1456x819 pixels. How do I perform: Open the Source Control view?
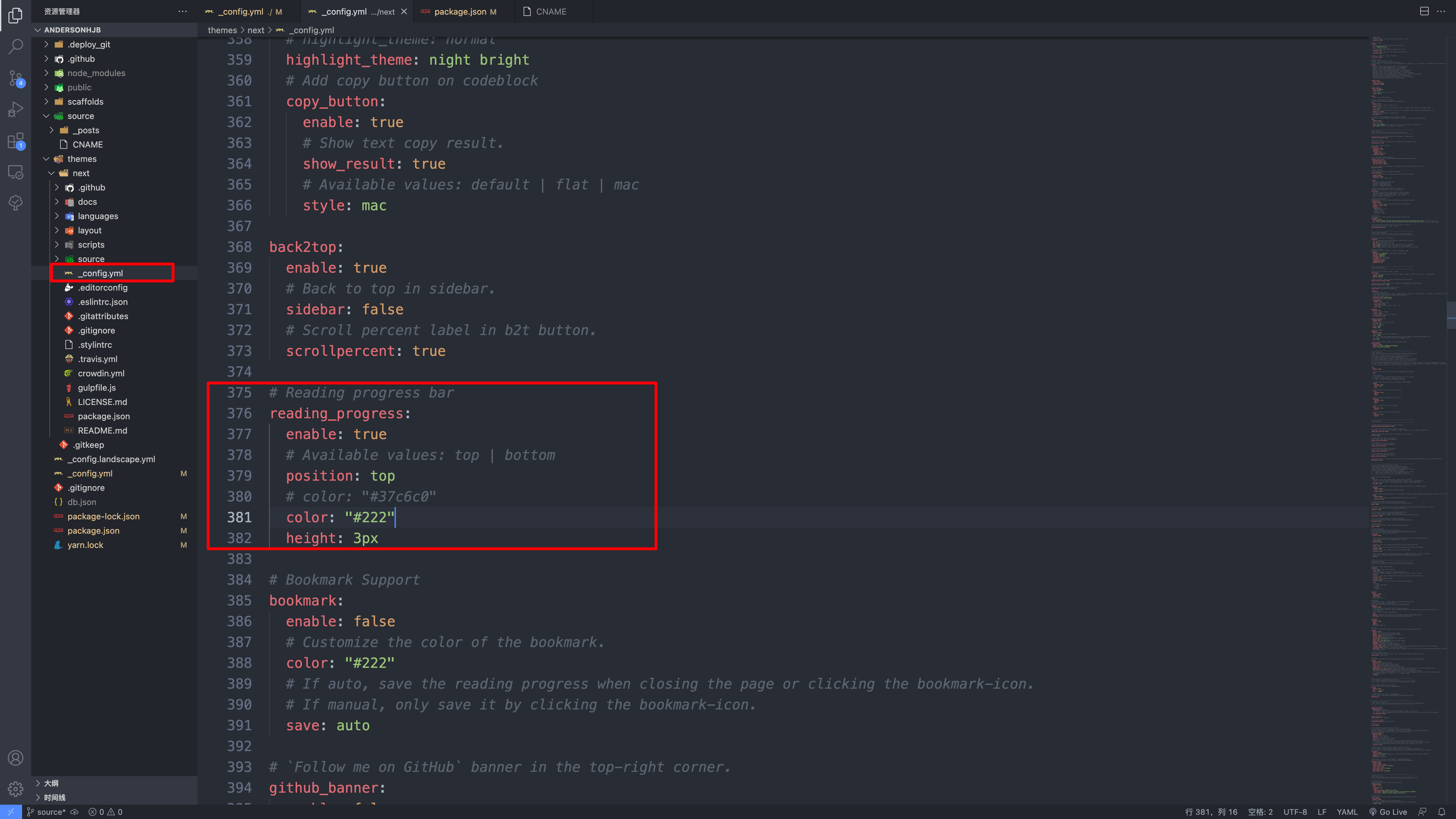[x=16, y=78]
